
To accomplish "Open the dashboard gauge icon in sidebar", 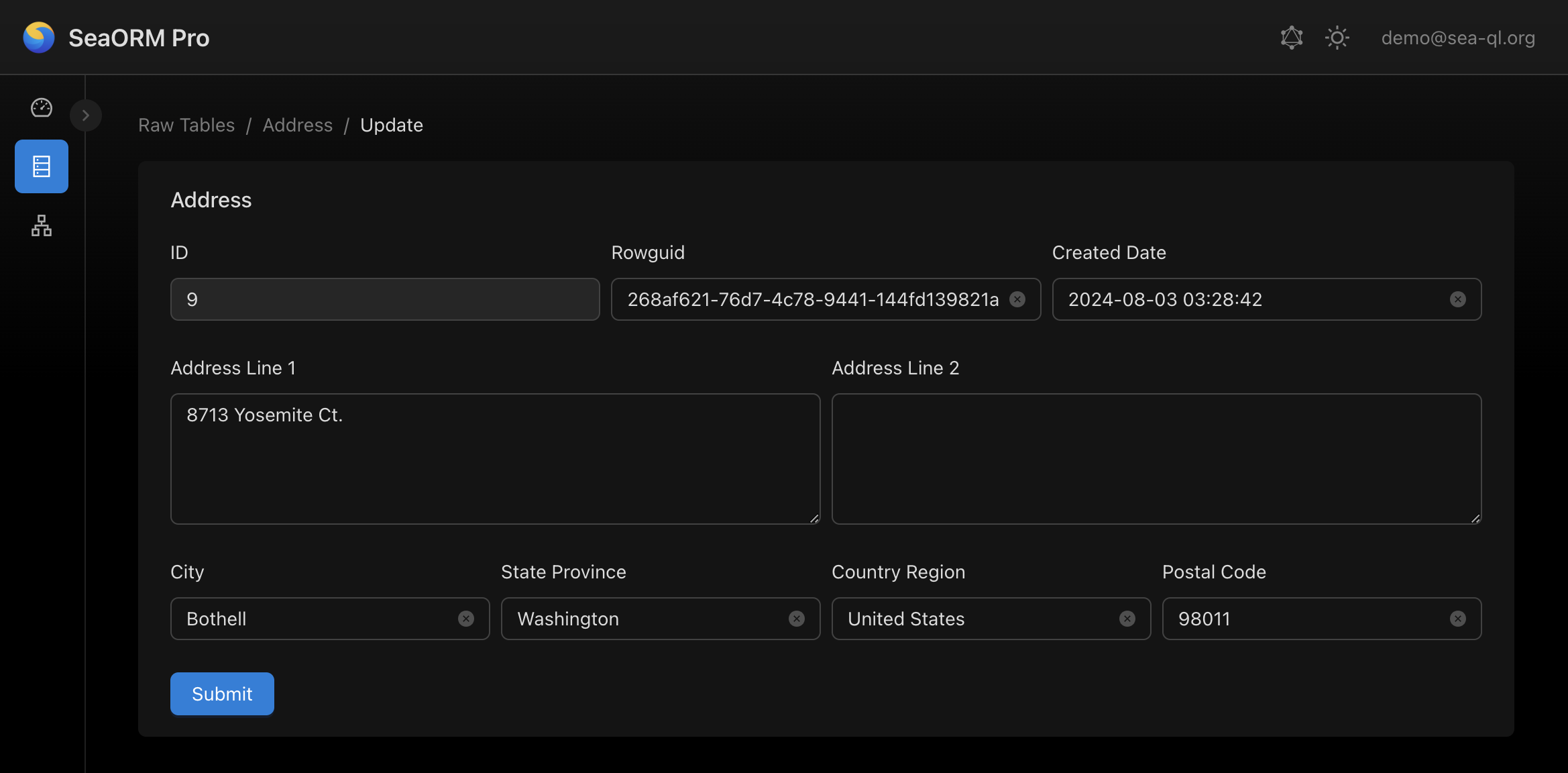I will coord(42,107).
